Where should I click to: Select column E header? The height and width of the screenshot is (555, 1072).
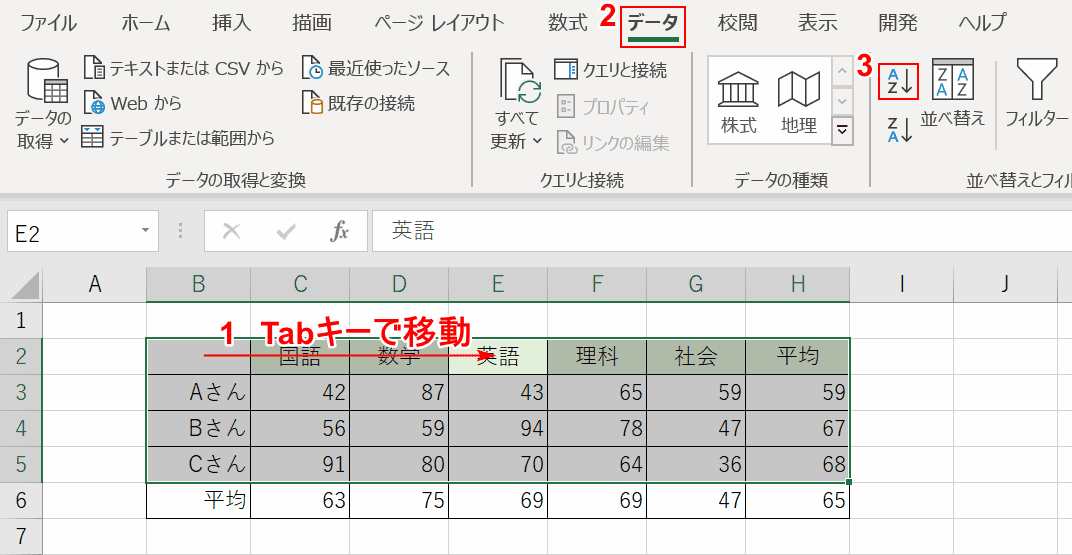pyautogui.click(x=498, y=284)
